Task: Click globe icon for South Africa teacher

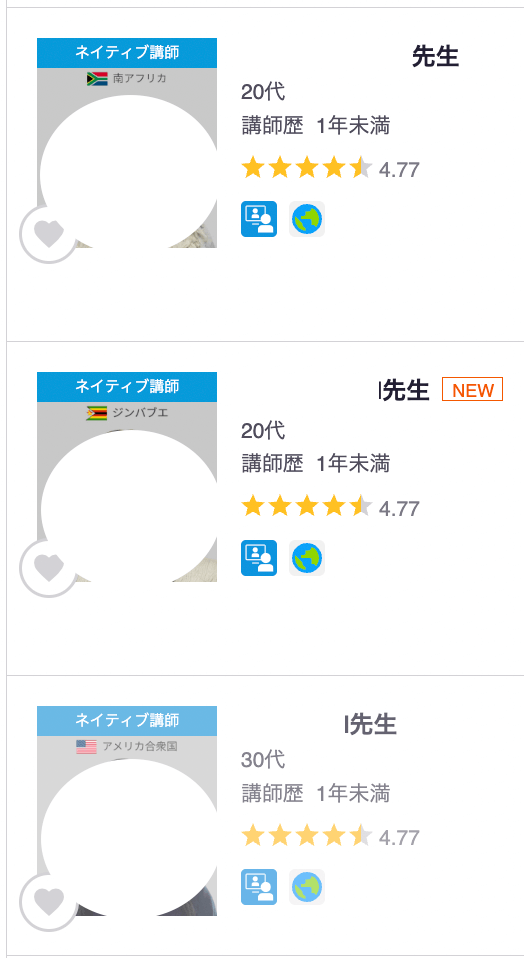Action: coord(307,219)
